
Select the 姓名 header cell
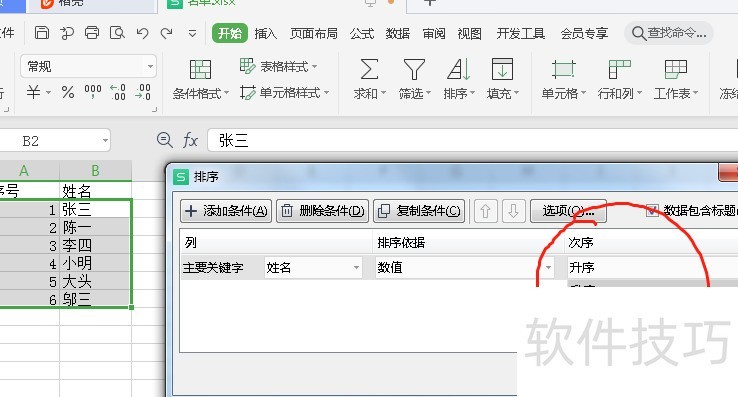coord(96,191)
